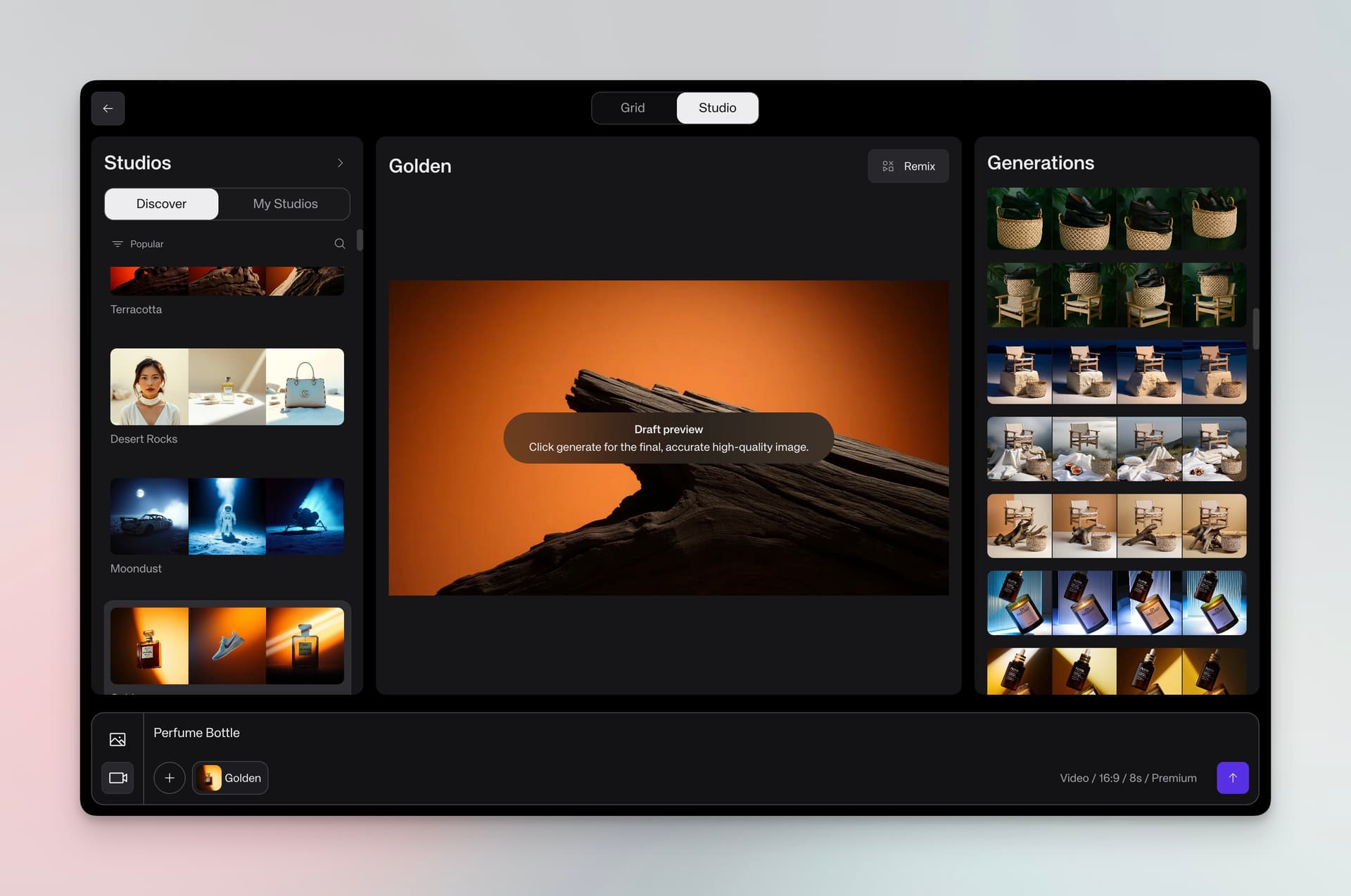Open the Desert Rocks studio card
Image resolution: width=1351 pixels, height=896 pixels.
[x=227, y=387]
